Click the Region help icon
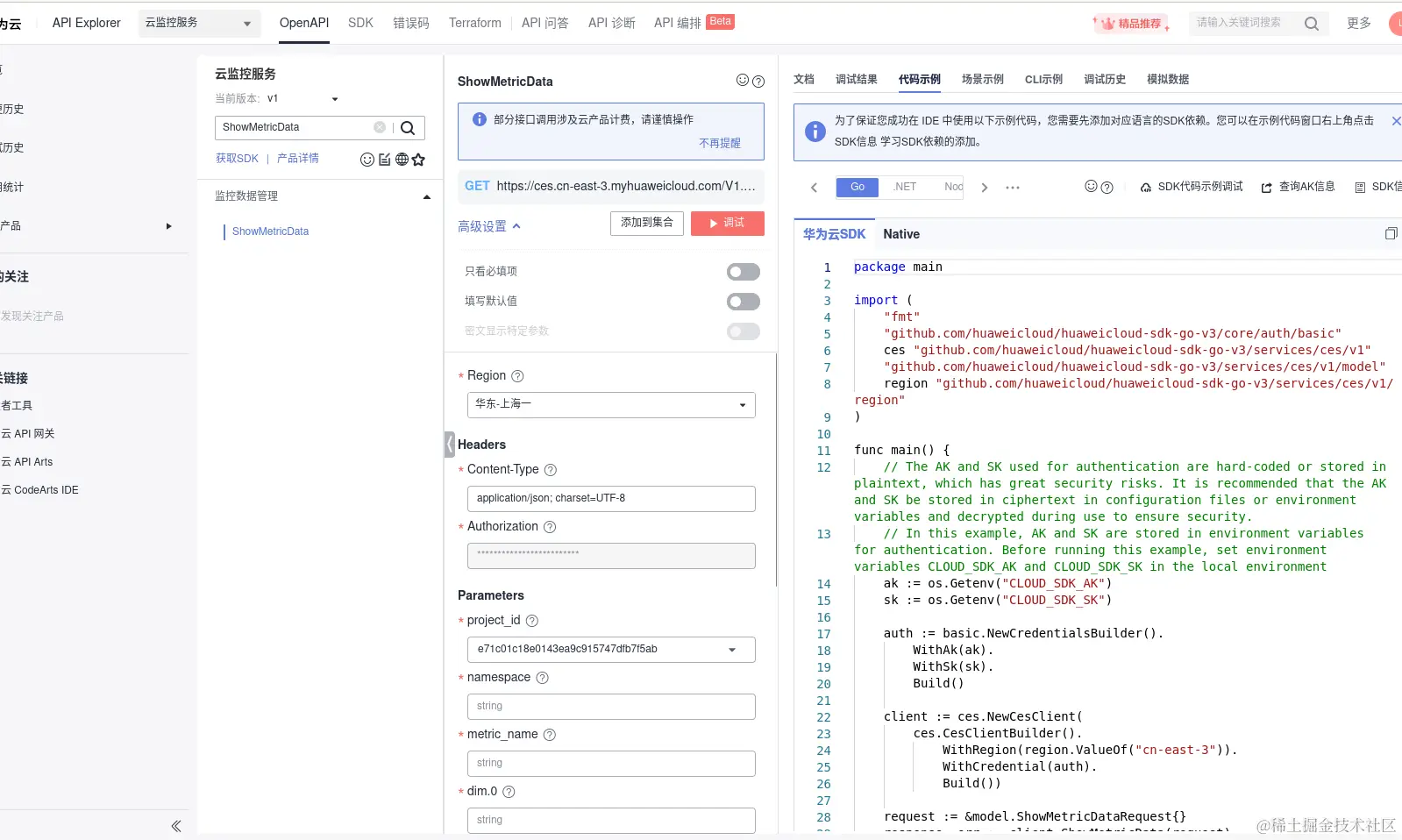Screen dimensions: 1402x840 [x=517, y=376]
